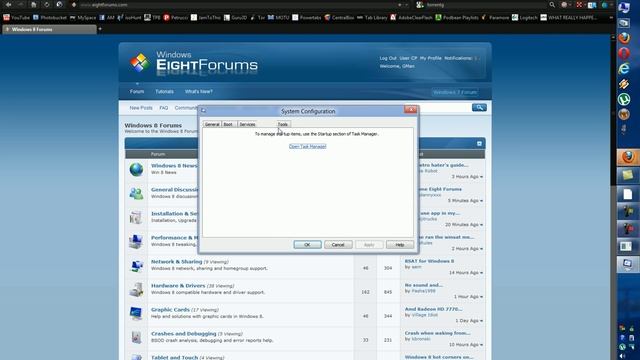
Task: Open a new browser tab with plus button
Action: pyautogui.click(x=100, y=29)
